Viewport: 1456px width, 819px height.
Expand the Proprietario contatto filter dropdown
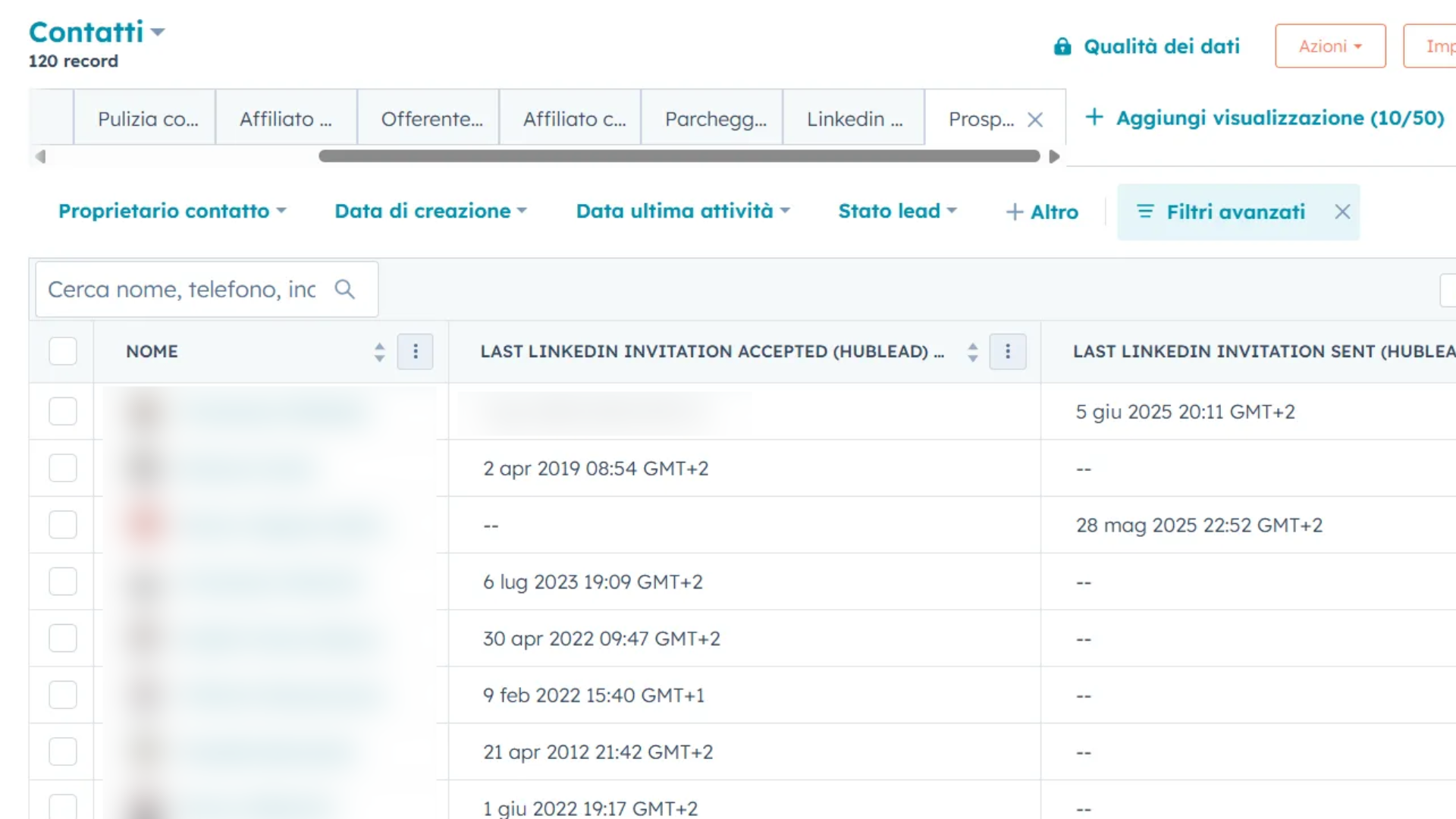point(172,211)
